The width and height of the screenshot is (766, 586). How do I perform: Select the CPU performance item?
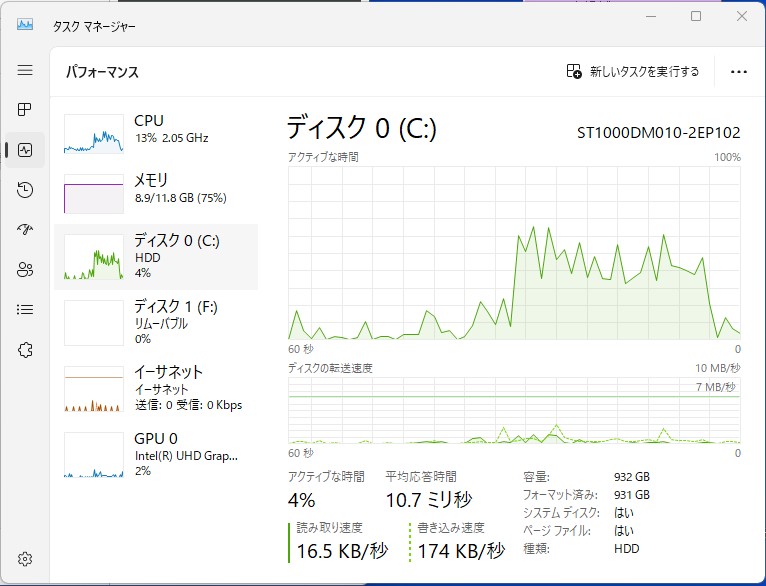click(156, 134)
